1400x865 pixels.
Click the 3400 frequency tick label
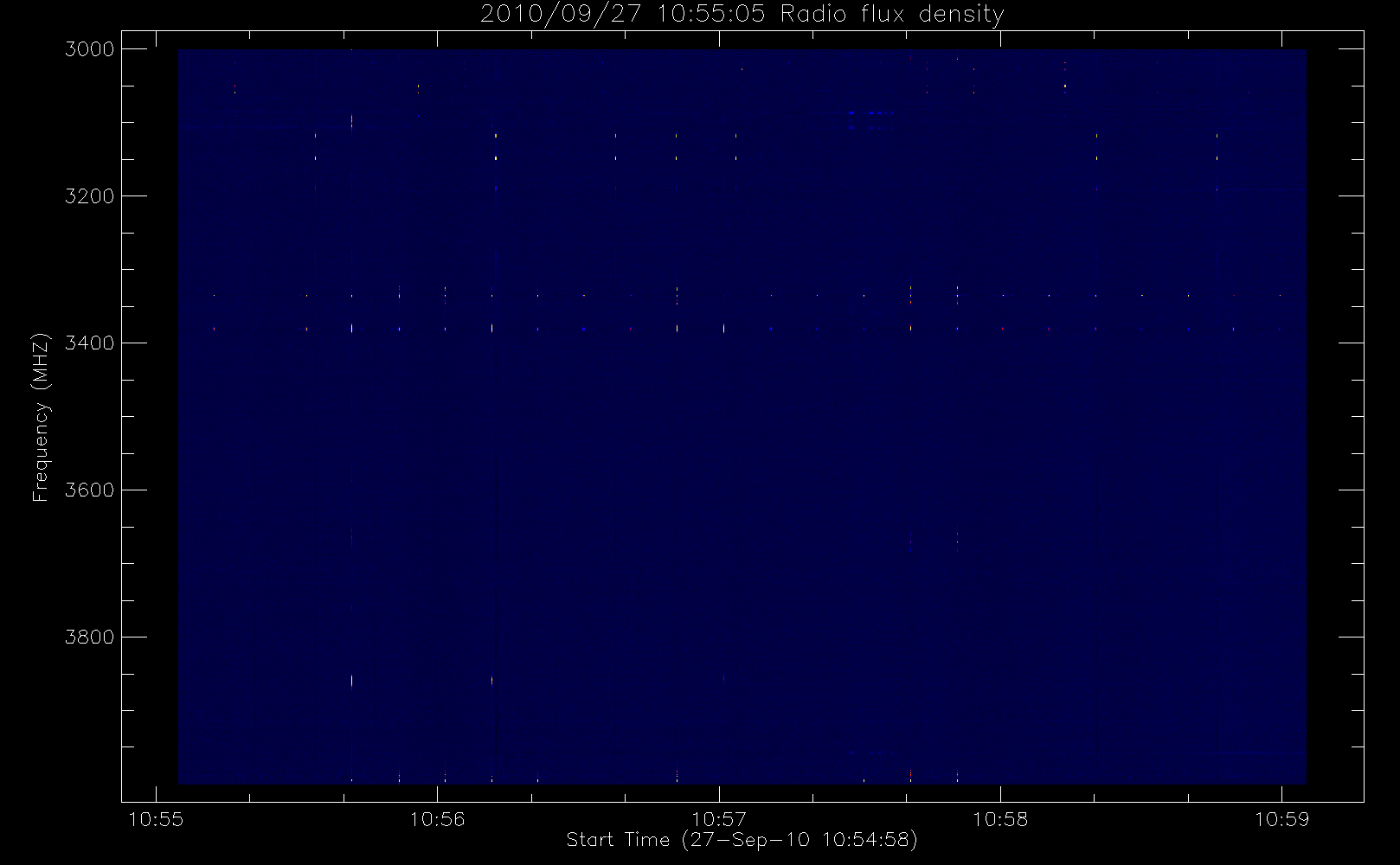click(89, 343)
